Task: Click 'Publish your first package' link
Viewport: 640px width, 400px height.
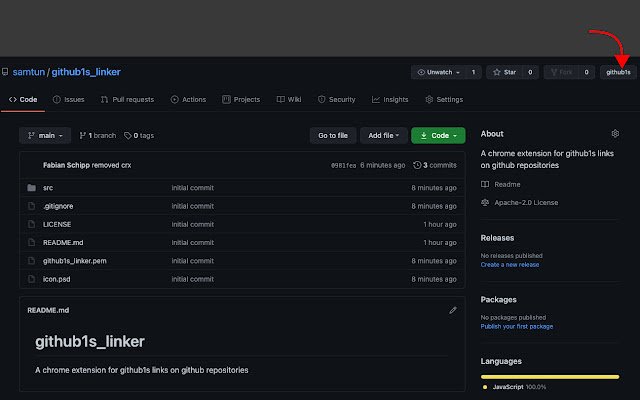Action: click(517, 327)
